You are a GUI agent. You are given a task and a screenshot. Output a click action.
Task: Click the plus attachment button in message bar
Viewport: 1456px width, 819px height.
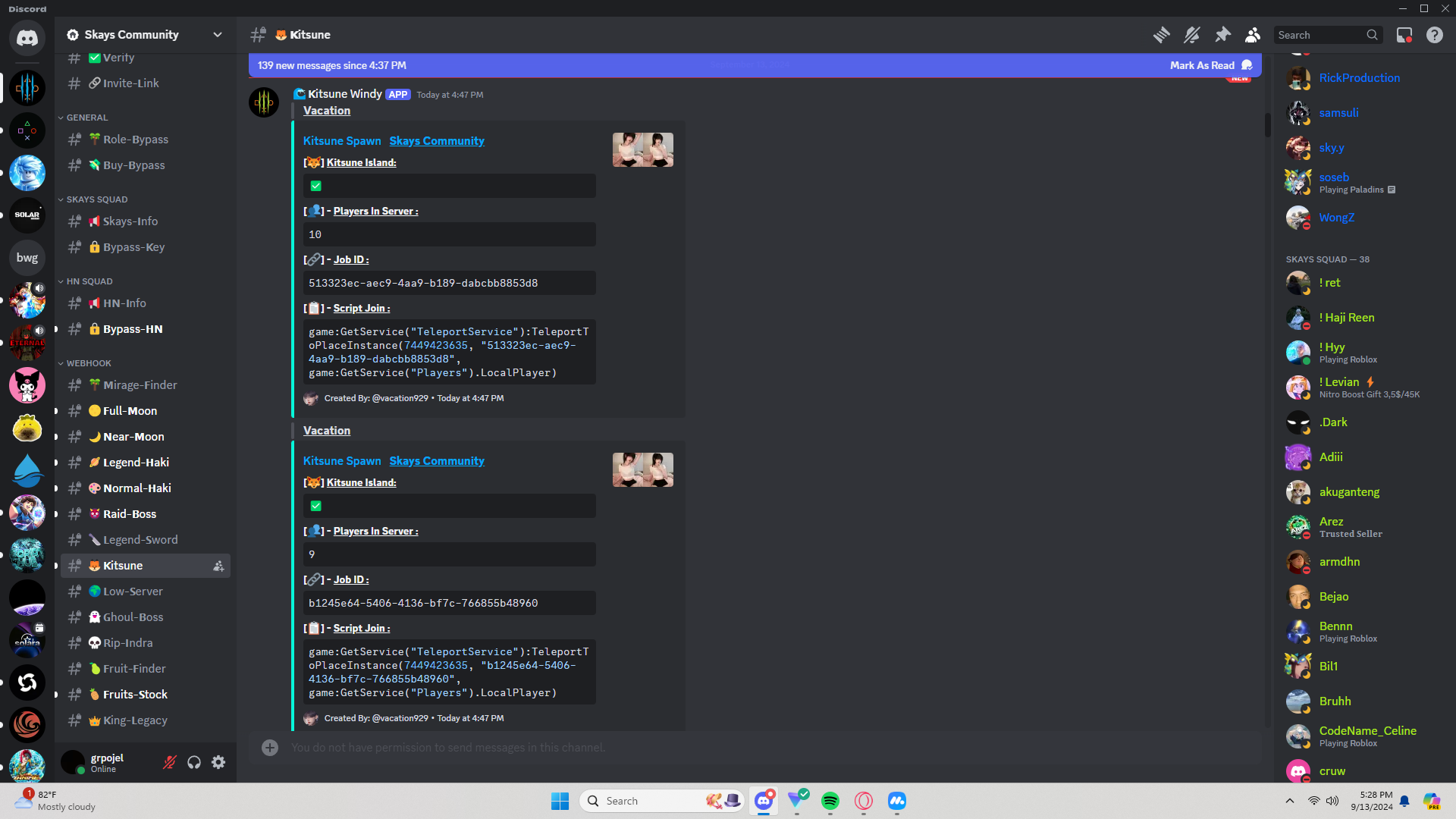click(270, 748)
